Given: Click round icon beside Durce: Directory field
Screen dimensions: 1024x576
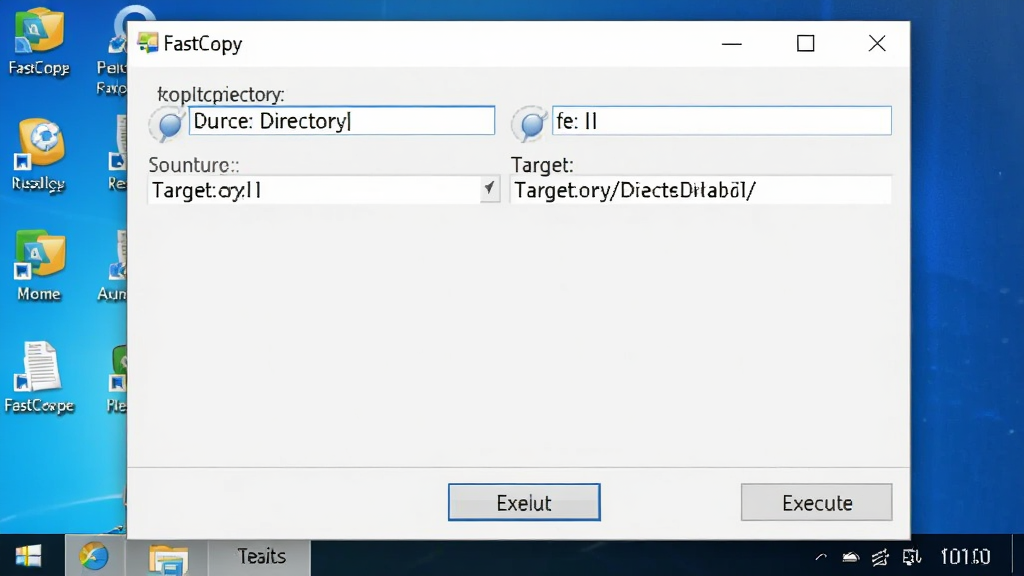Looking at the screenshot, I should [x=168, y=123].
